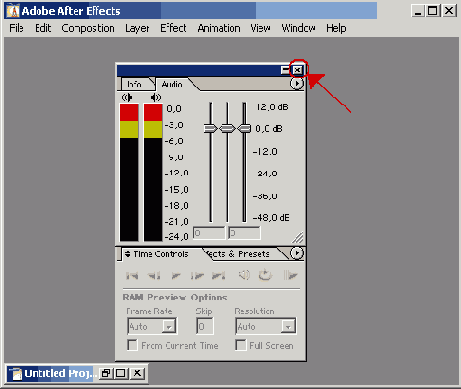Screen dimensions: 461x389
Task: Click the Last Frame playback icon
Action: point(219,275)
